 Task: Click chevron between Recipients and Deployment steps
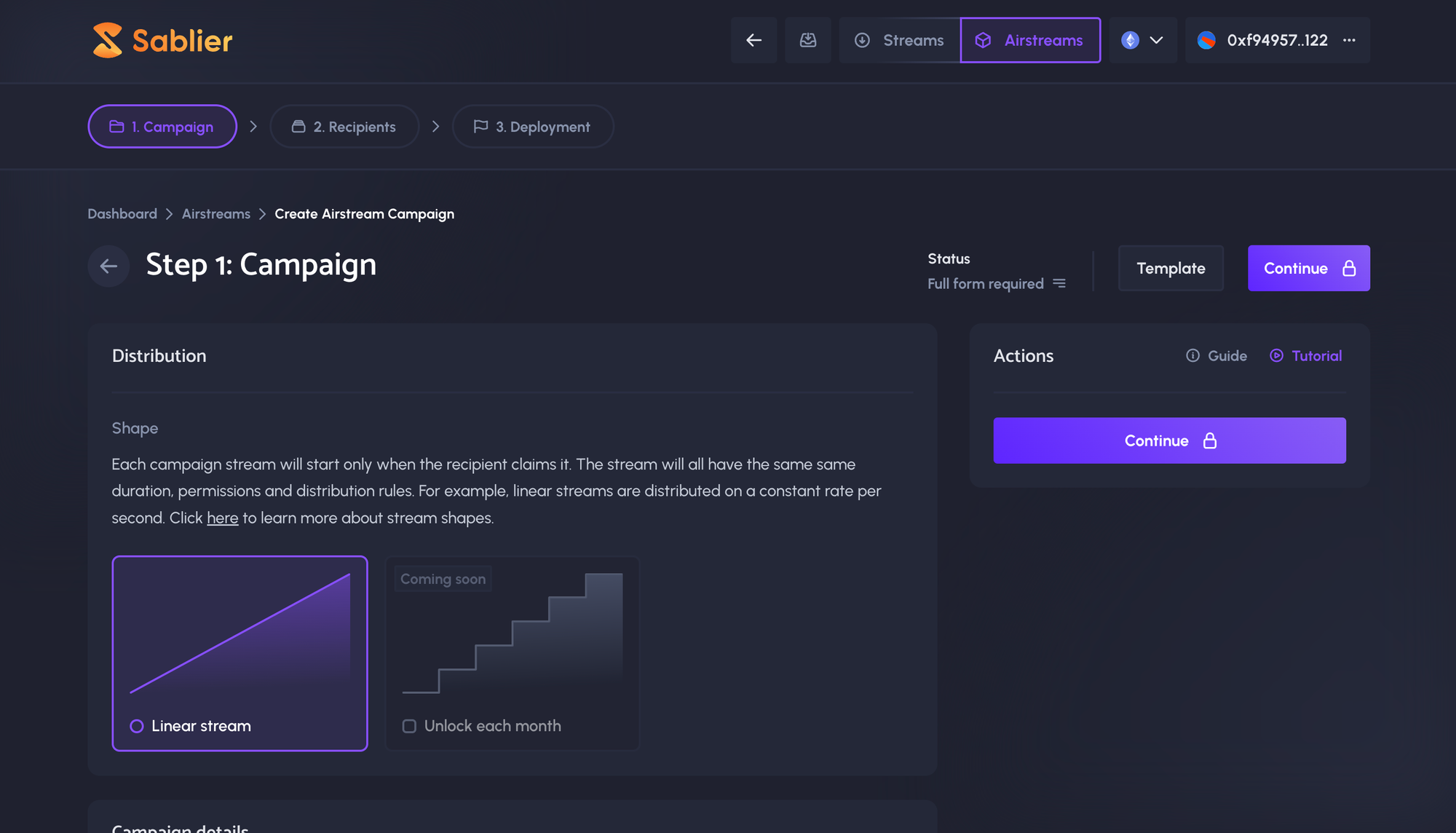(435, 127)
